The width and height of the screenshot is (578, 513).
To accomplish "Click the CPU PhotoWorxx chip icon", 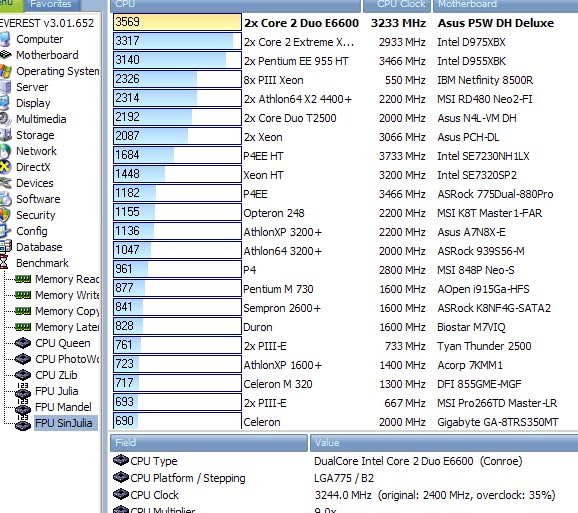I will [x=23, y=359].
